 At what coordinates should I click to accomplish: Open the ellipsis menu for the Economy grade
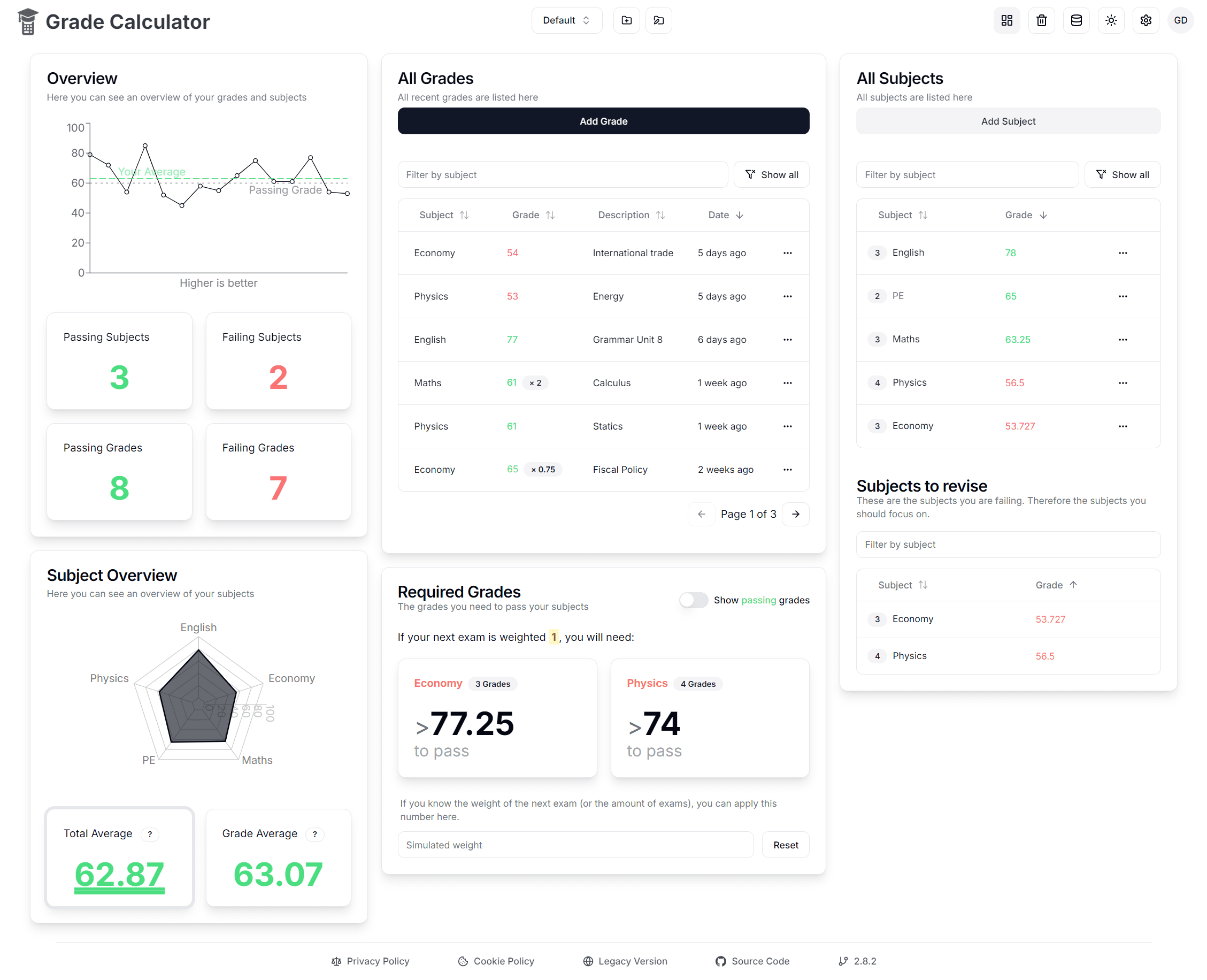pyautogui.click(x=788, y=253)
